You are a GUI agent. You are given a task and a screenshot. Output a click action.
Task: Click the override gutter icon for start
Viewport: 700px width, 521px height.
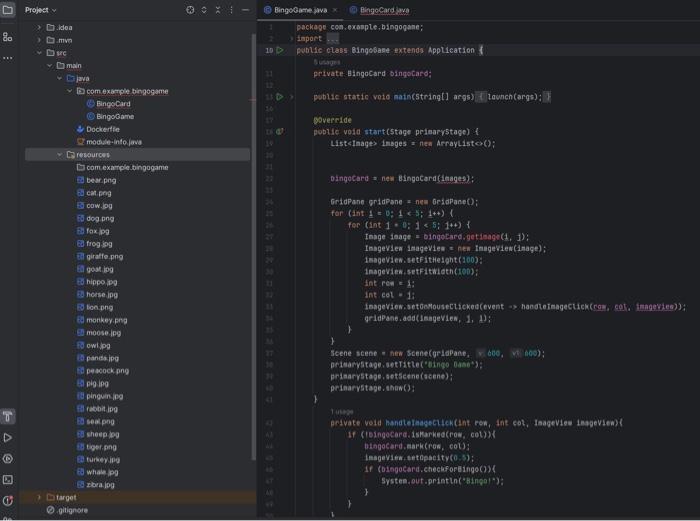[280, 132]
